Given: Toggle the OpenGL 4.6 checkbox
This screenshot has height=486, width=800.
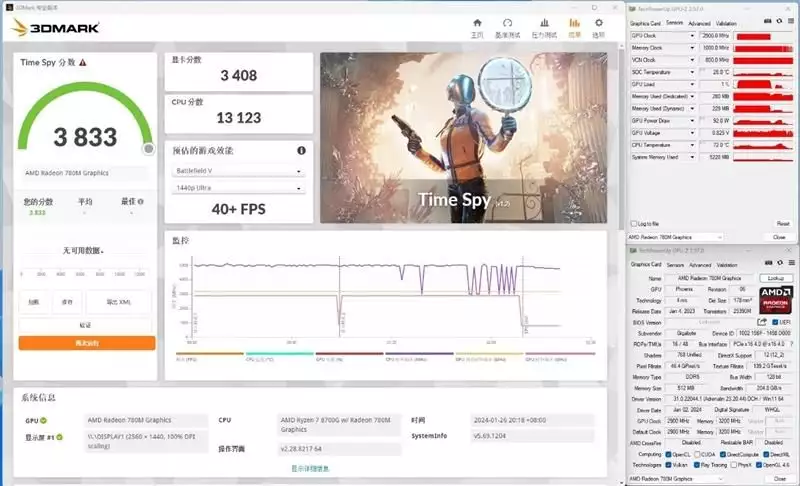Looking at the screenshot, I should [x=759, y=465].
